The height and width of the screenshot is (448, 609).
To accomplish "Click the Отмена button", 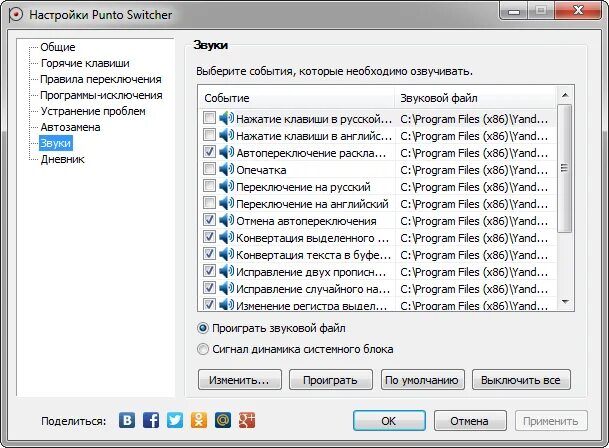I will (x=470, y=421).
